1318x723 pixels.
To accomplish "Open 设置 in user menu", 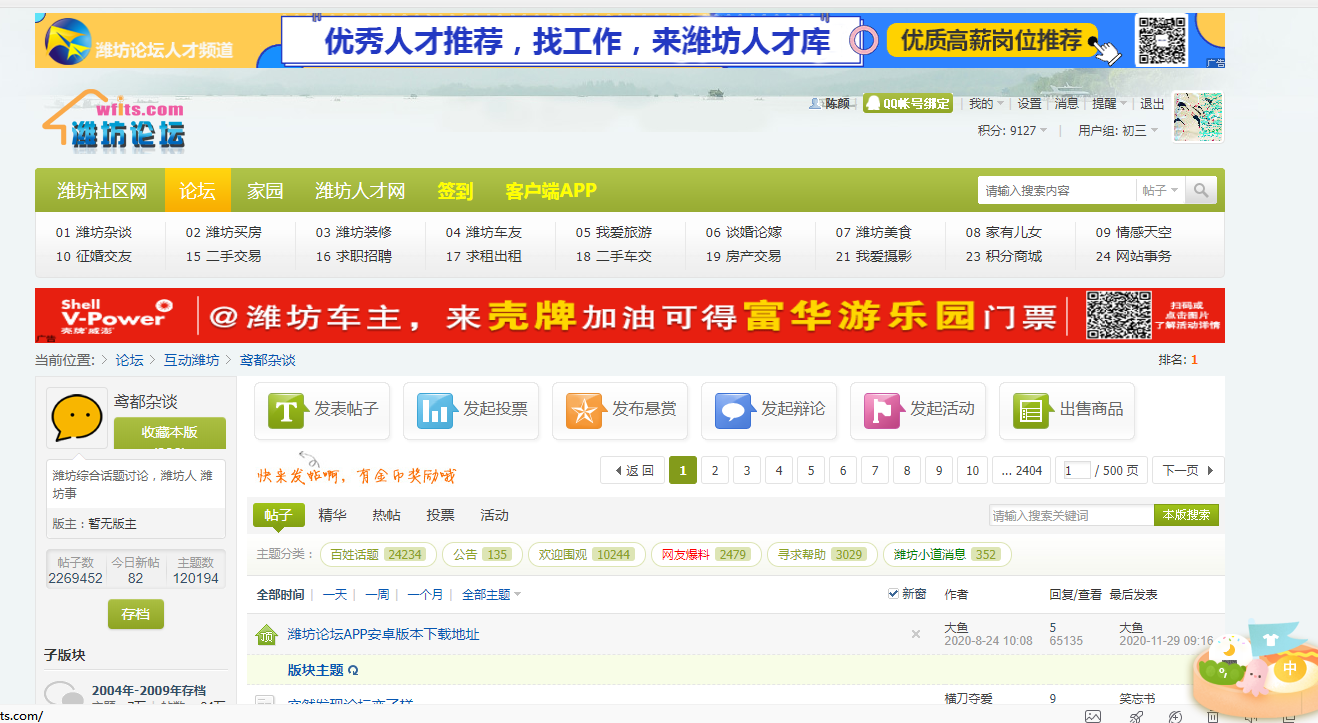I will coord(1029,103).
